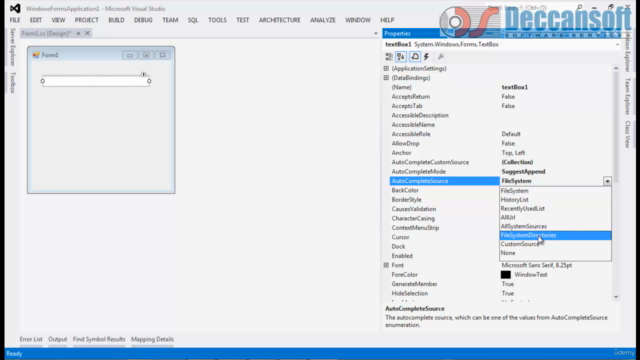This screenshot has height=360, width=640.
Task: Select FileSystemDirectories in the dropdown list
Action: (x=556, y=236)
